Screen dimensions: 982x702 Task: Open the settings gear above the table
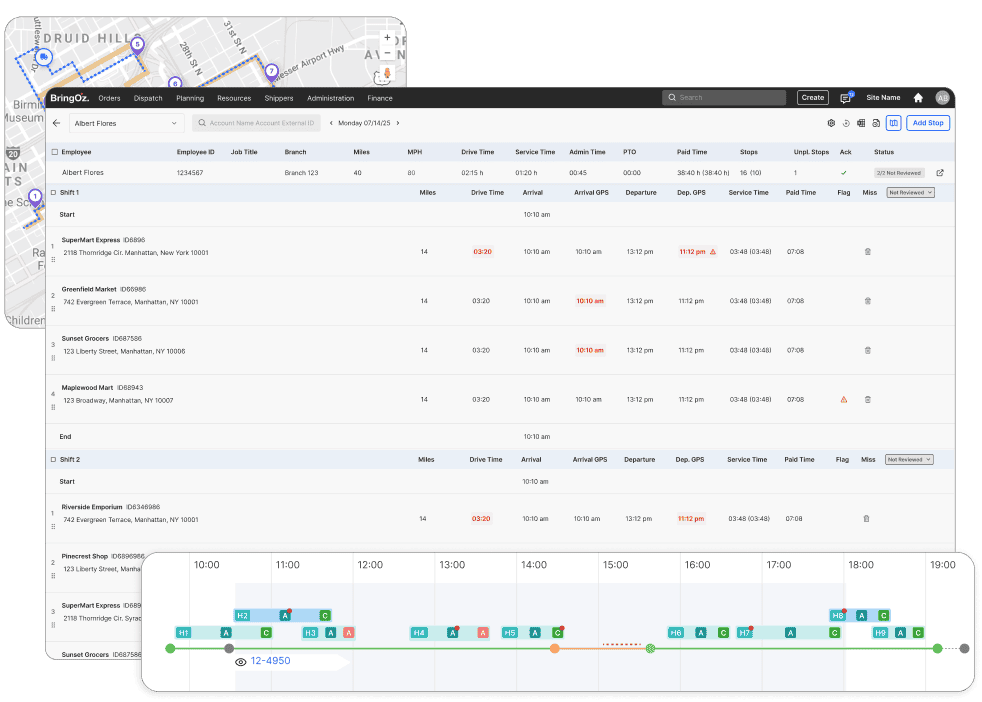[831, 123]
